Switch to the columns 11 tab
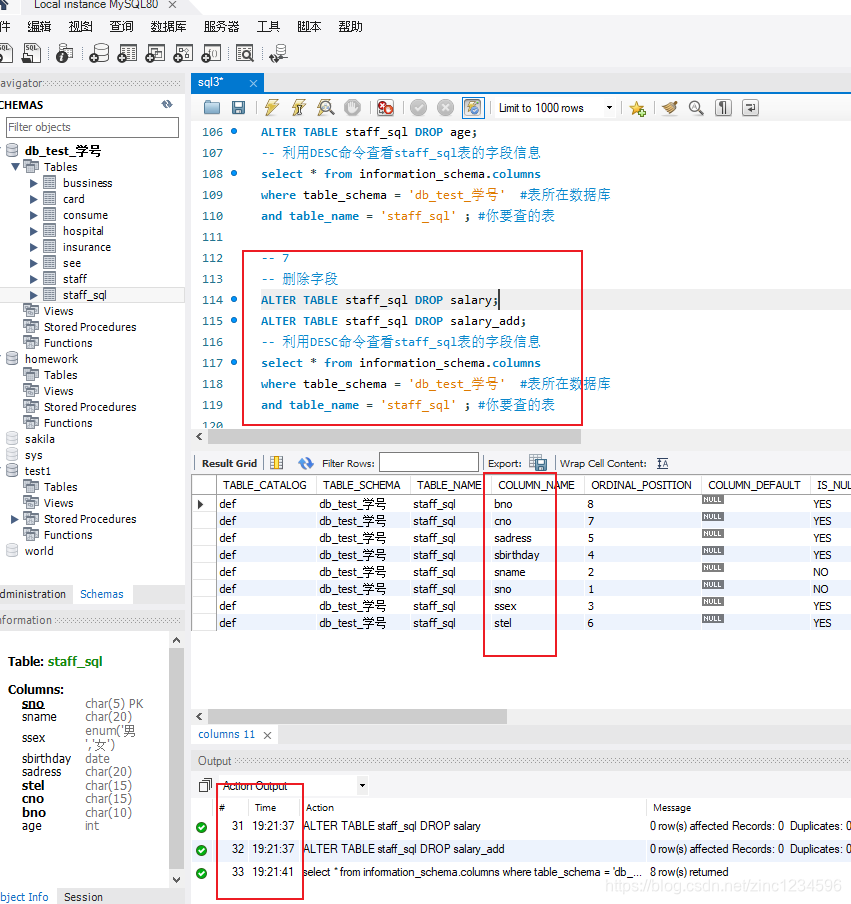 click(x=226, y=733)
